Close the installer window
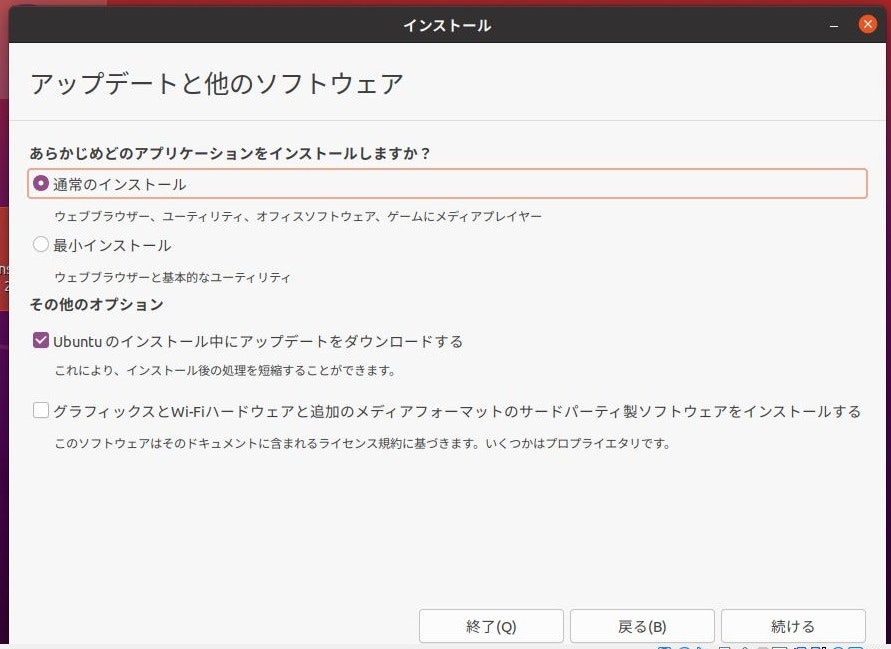This screenshot has width=891, height=649. (x=867, y=24)
